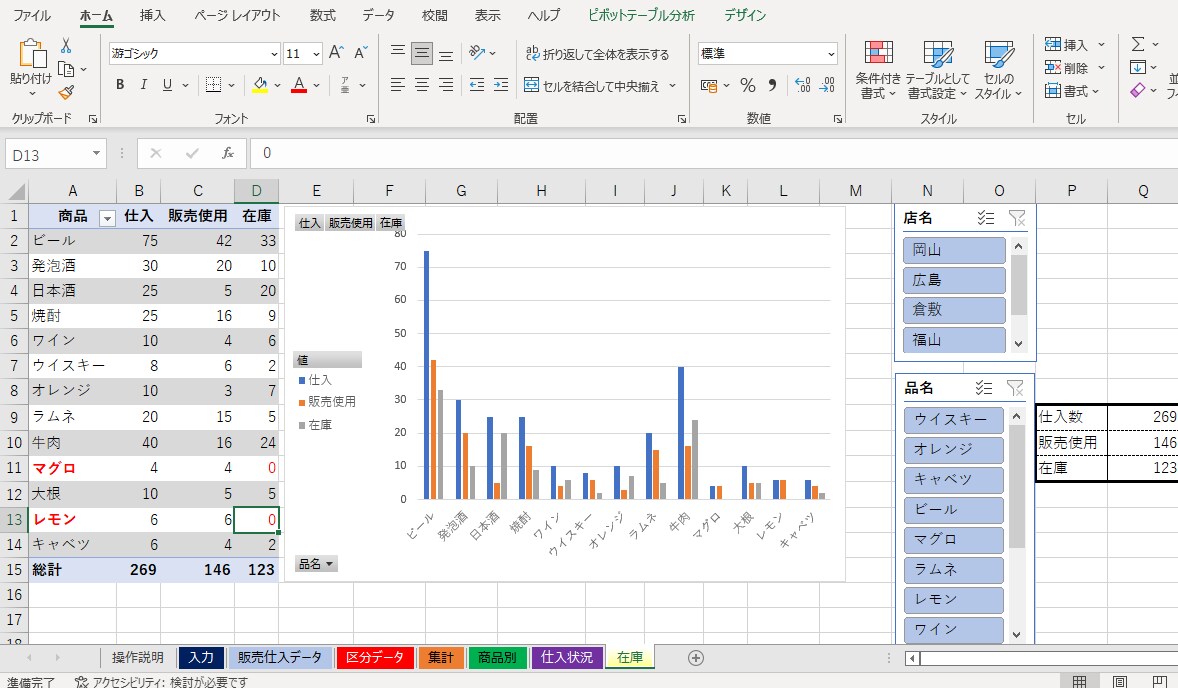Add a new sheet with the plus icon
The height and width of the screenshot is (688, 1178).
click(x=696, y=658)
